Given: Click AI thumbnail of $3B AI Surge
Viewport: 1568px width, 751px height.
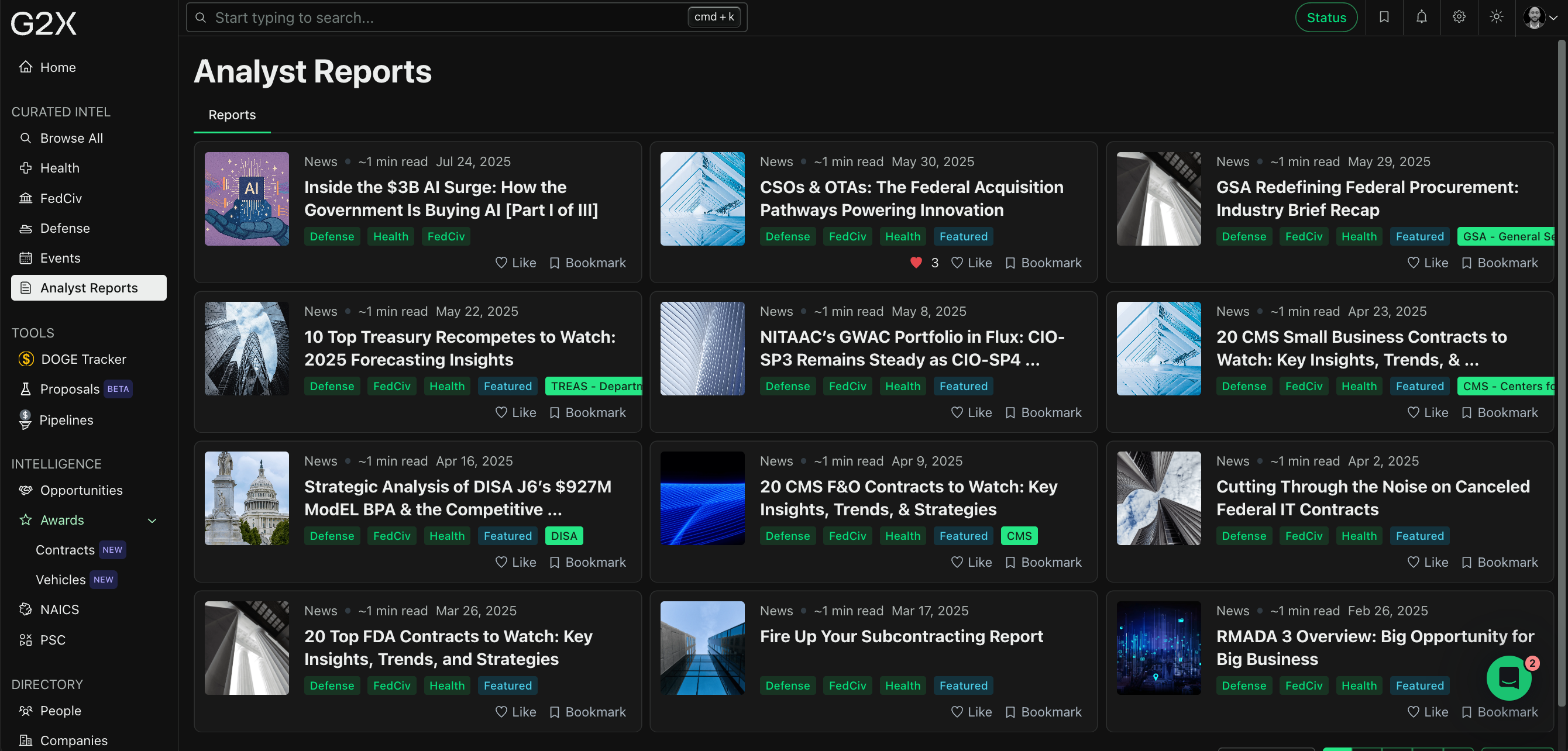Looking at the screenshot, I should pos(246,199).
